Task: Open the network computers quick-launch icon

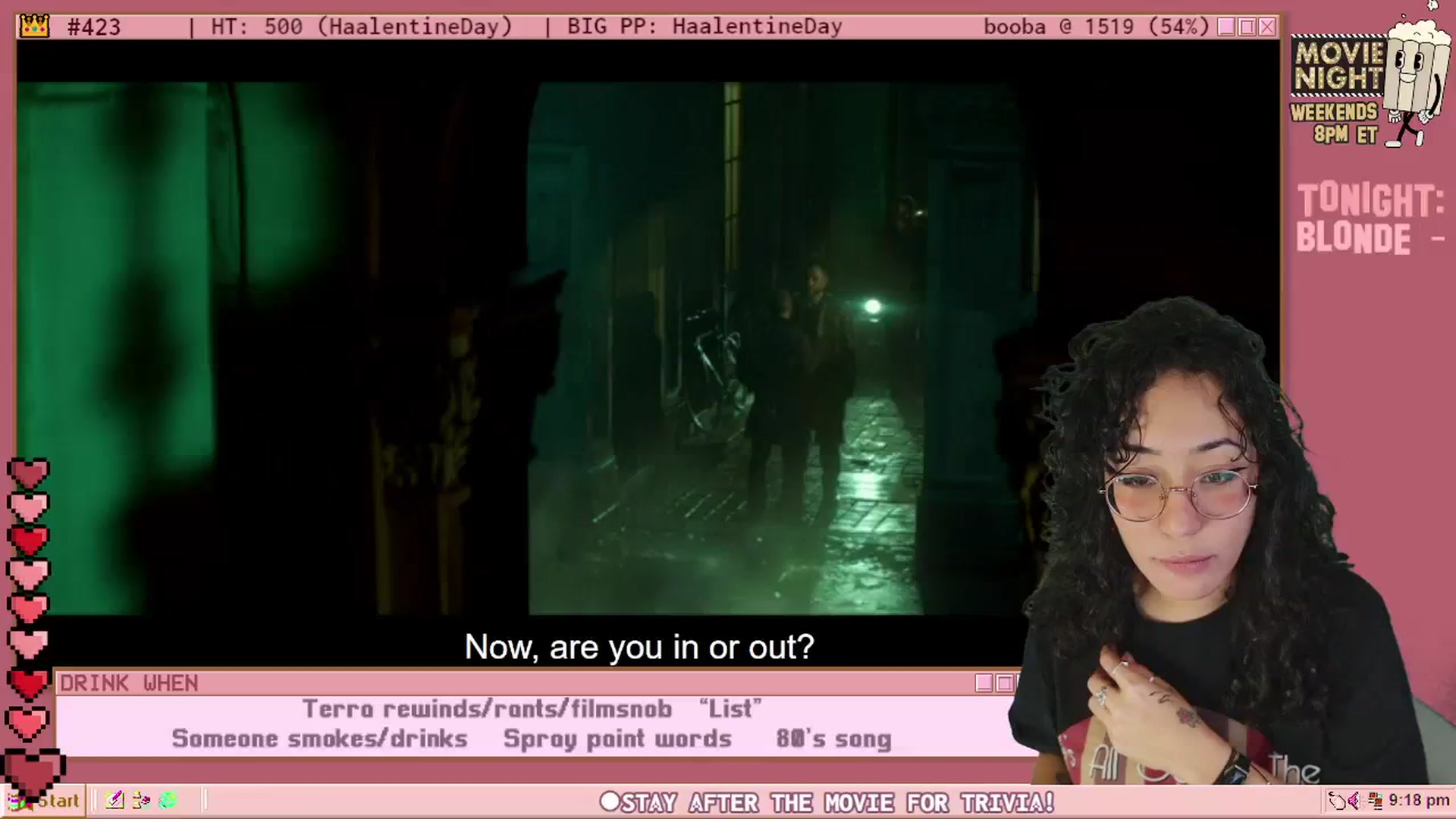Action: point(141,801)
